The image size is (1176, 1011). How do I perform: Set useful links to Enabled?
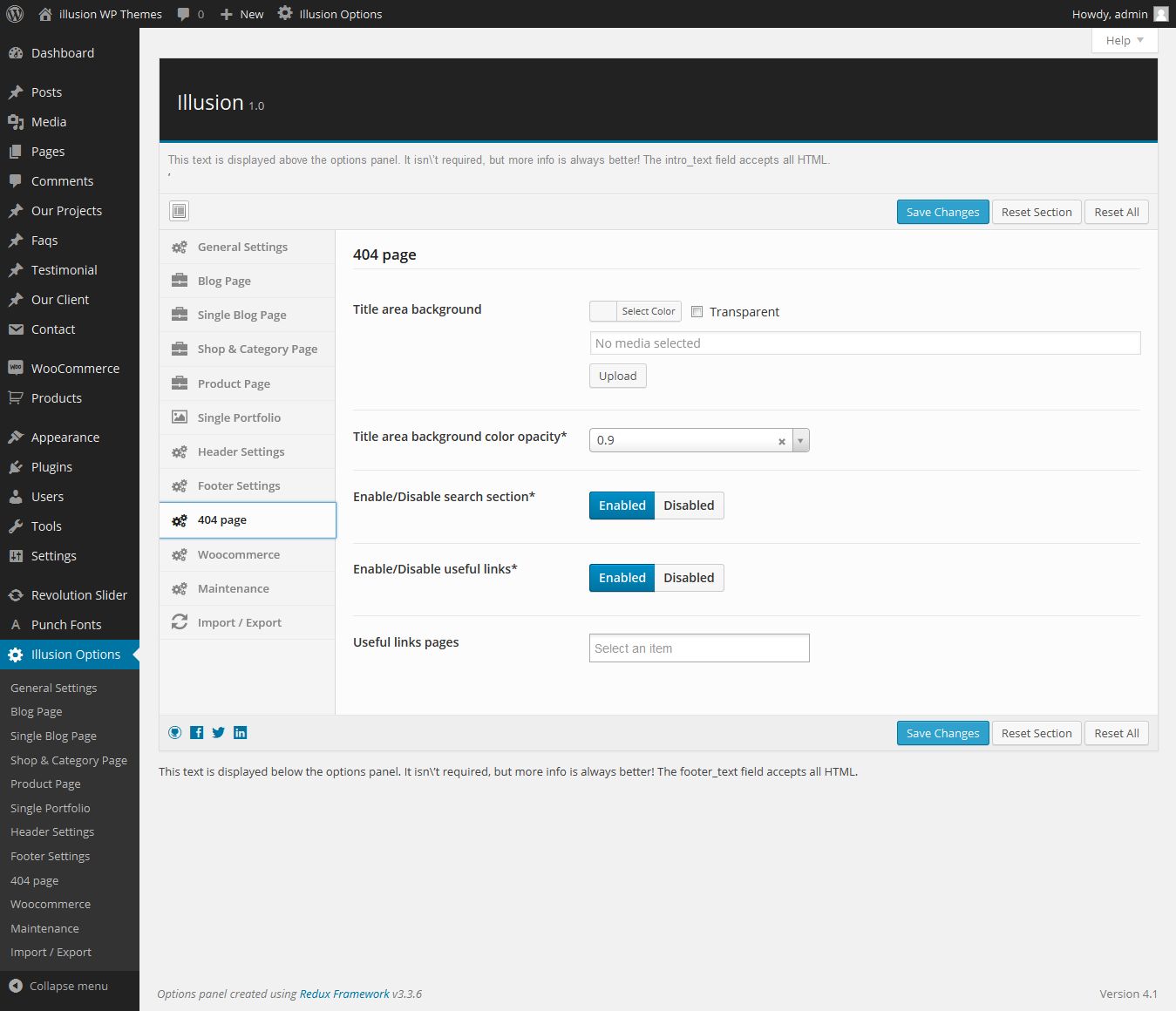(622, 578)
